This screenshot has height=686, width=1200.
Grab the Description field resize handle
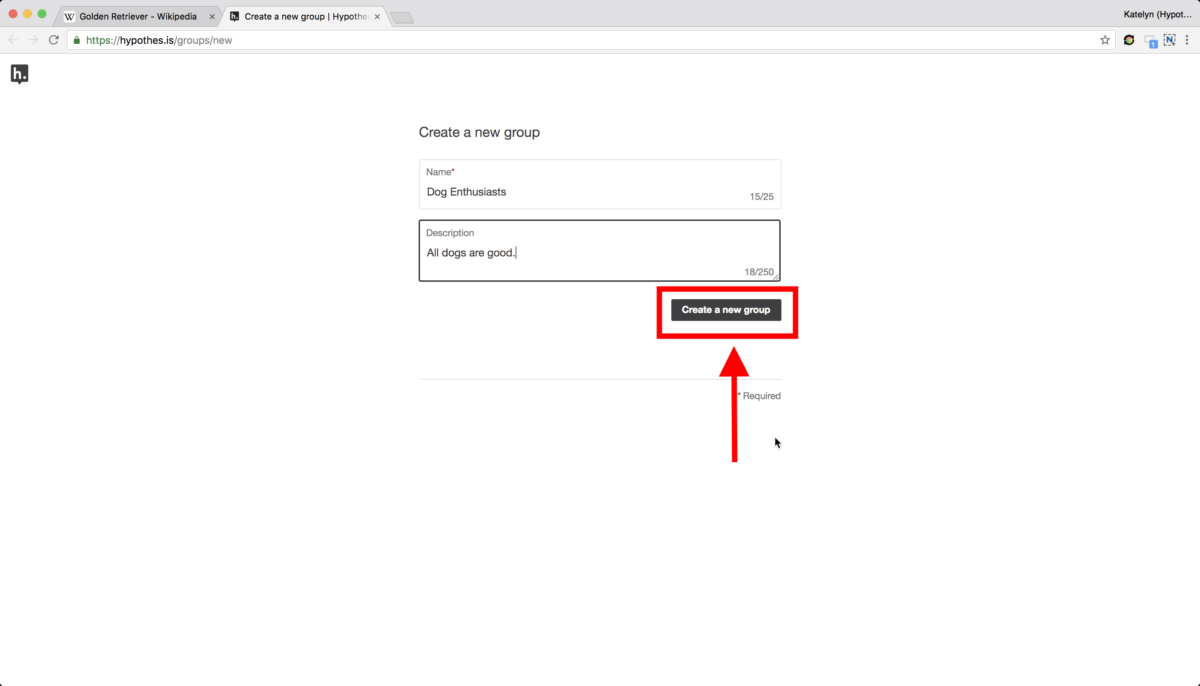tap(775, 276)
